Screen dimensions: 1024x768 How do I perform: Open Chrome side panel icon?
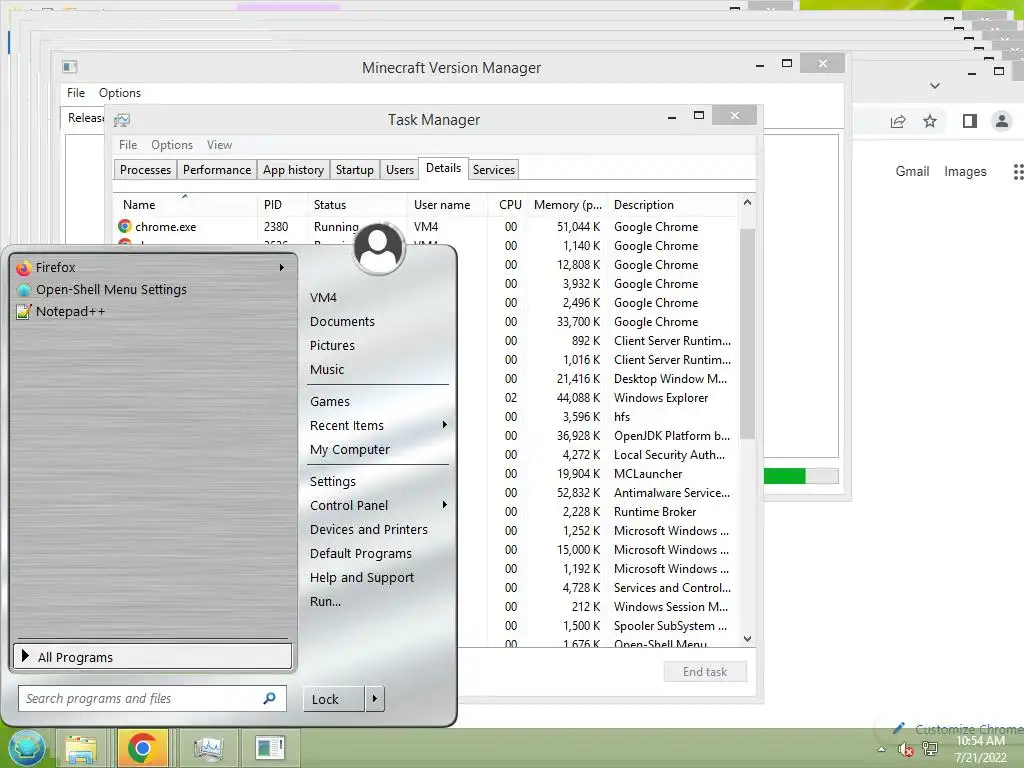[969, 121]
